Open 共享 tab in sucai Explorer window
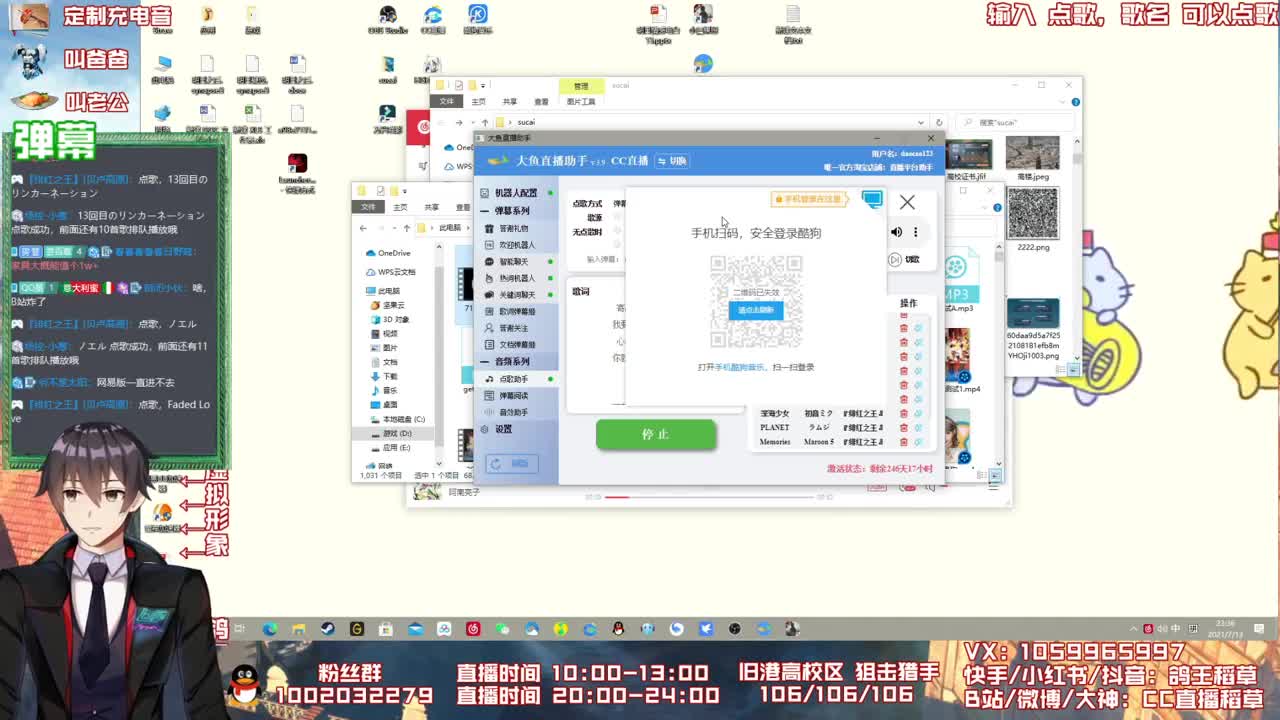This screenshot has height=720, width=1280. tap(510, 101)
